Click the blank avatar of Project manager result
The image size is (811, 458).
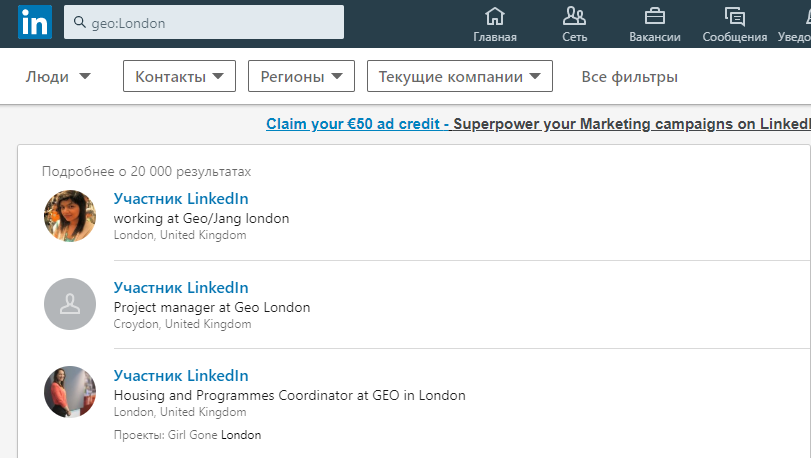(x=70, y=304)
